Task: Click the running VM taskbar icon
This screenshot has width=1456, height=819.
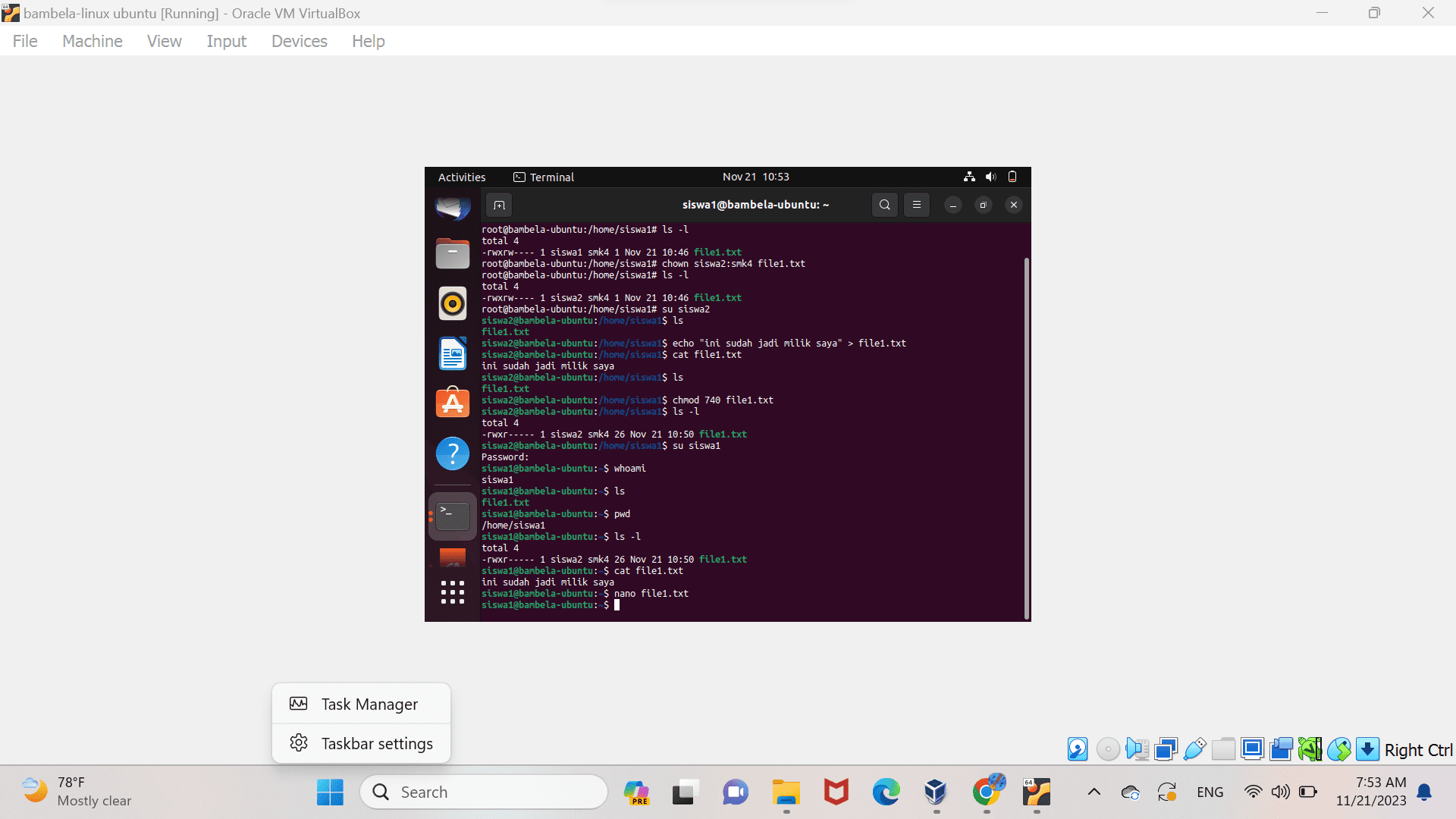Action: [x=1037, y=792]
